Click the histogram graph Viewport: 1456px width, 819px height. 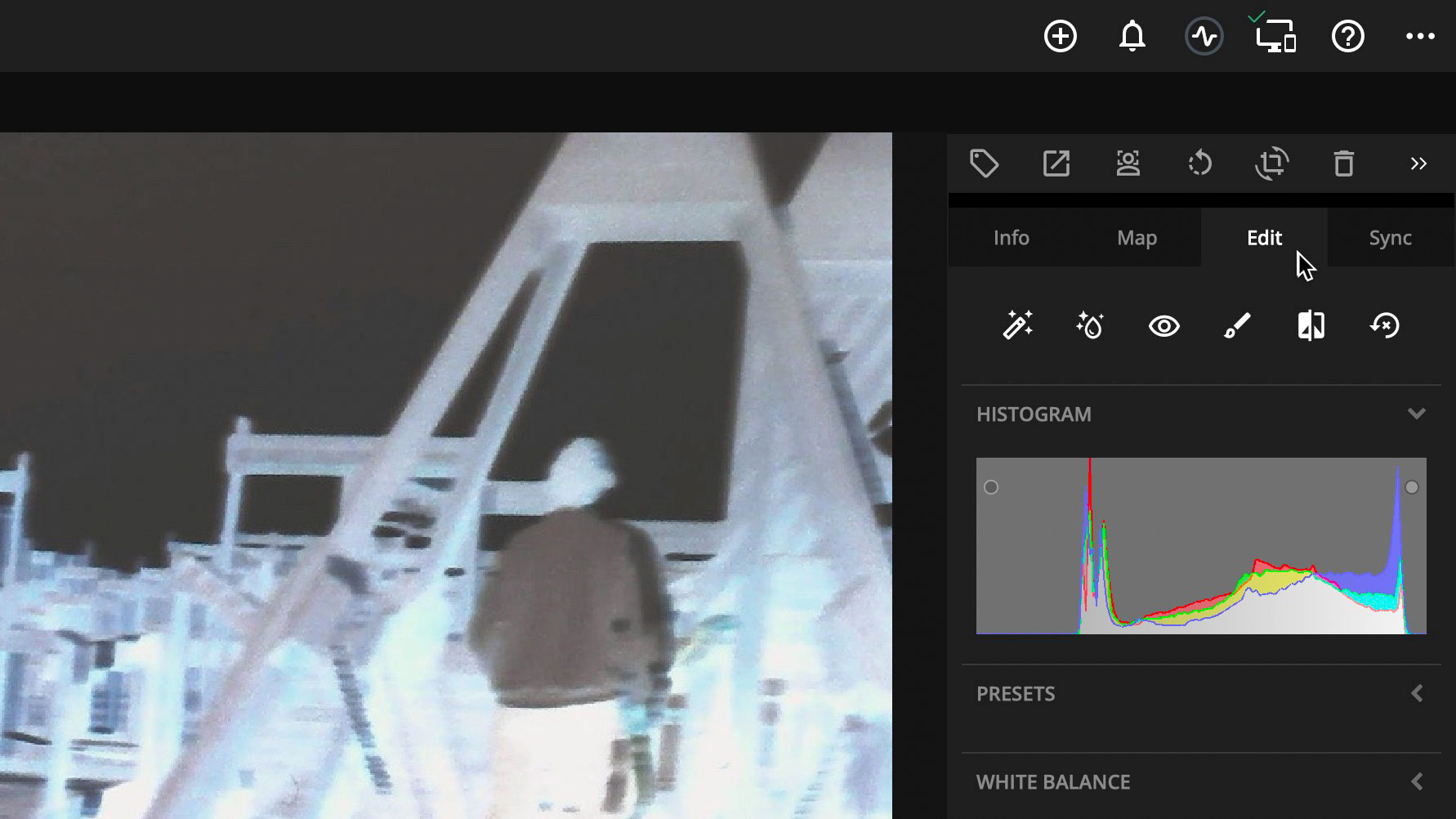click(x=1201, y=546)
